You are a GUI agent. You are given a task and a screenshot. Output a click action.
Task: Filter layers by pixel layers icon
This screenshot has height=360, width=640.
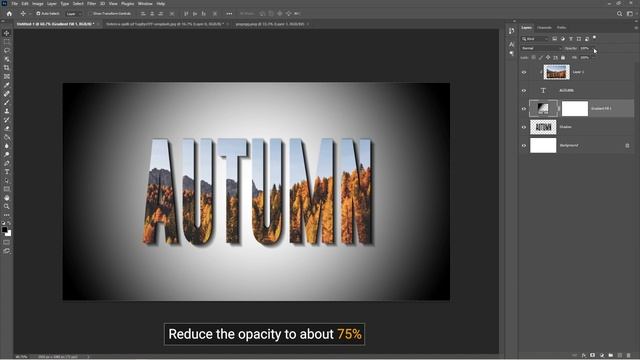[x=554, y=39]
